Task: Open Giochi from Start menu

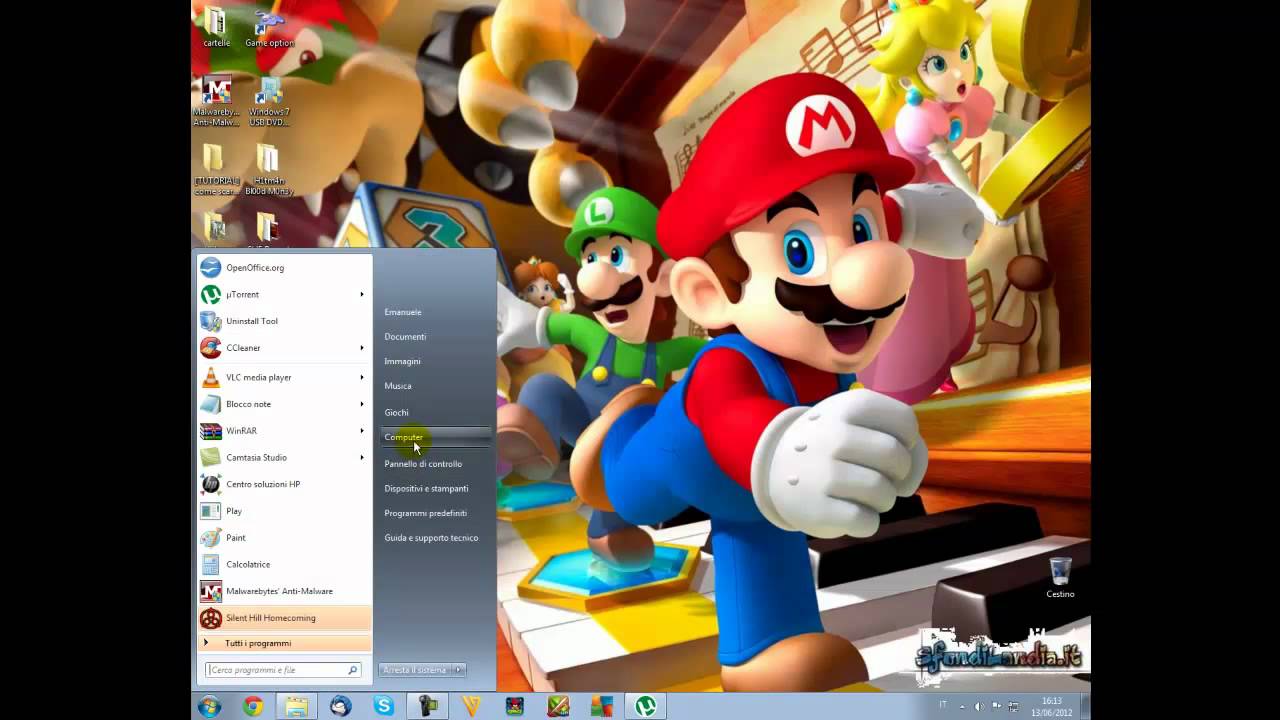Action: [x=396, y=412]
